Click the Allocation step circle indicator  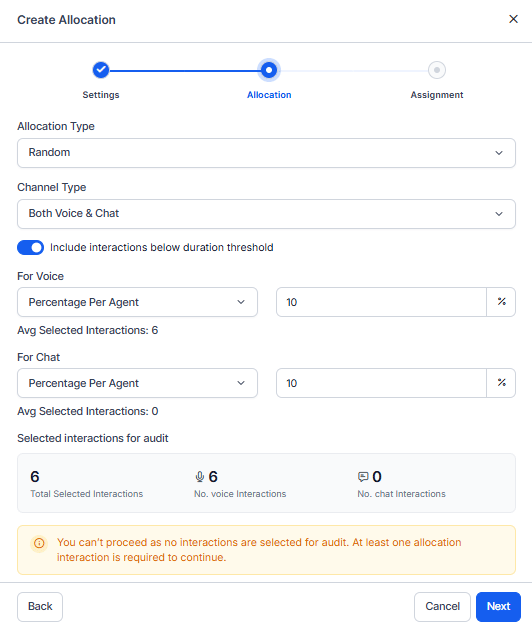[269, 70]
